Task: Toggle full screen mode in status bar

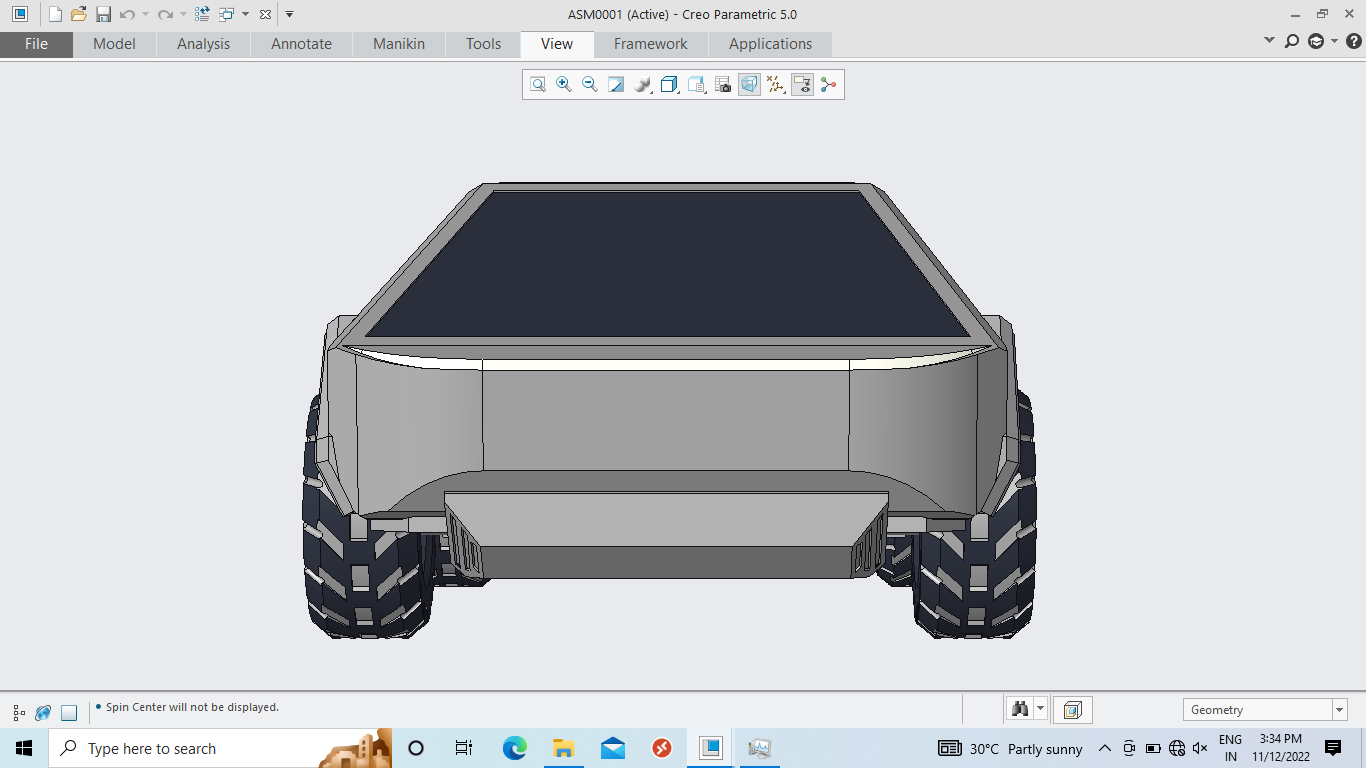Action: pyautogui.click(x=69, y=713)
